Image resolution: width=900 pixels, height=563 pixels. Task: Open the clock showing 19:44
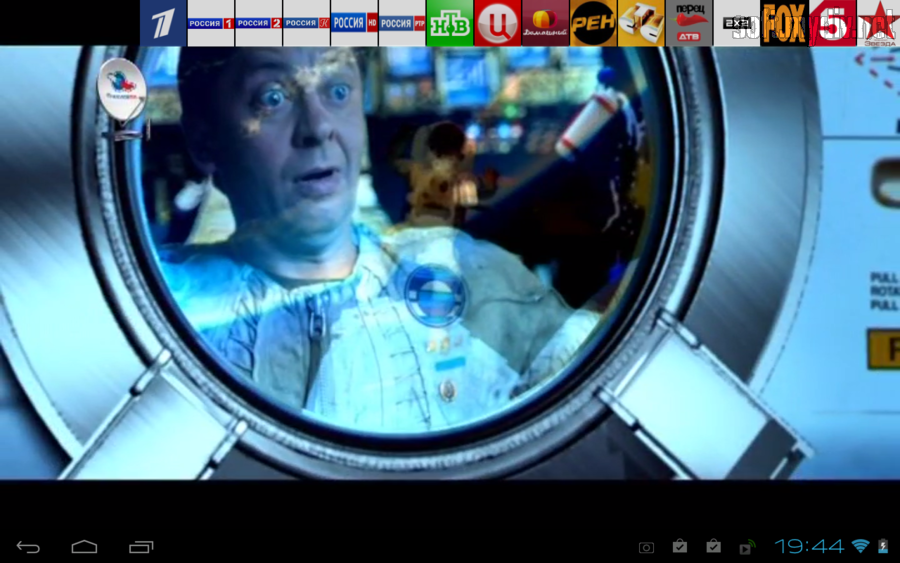pos(809,546)
